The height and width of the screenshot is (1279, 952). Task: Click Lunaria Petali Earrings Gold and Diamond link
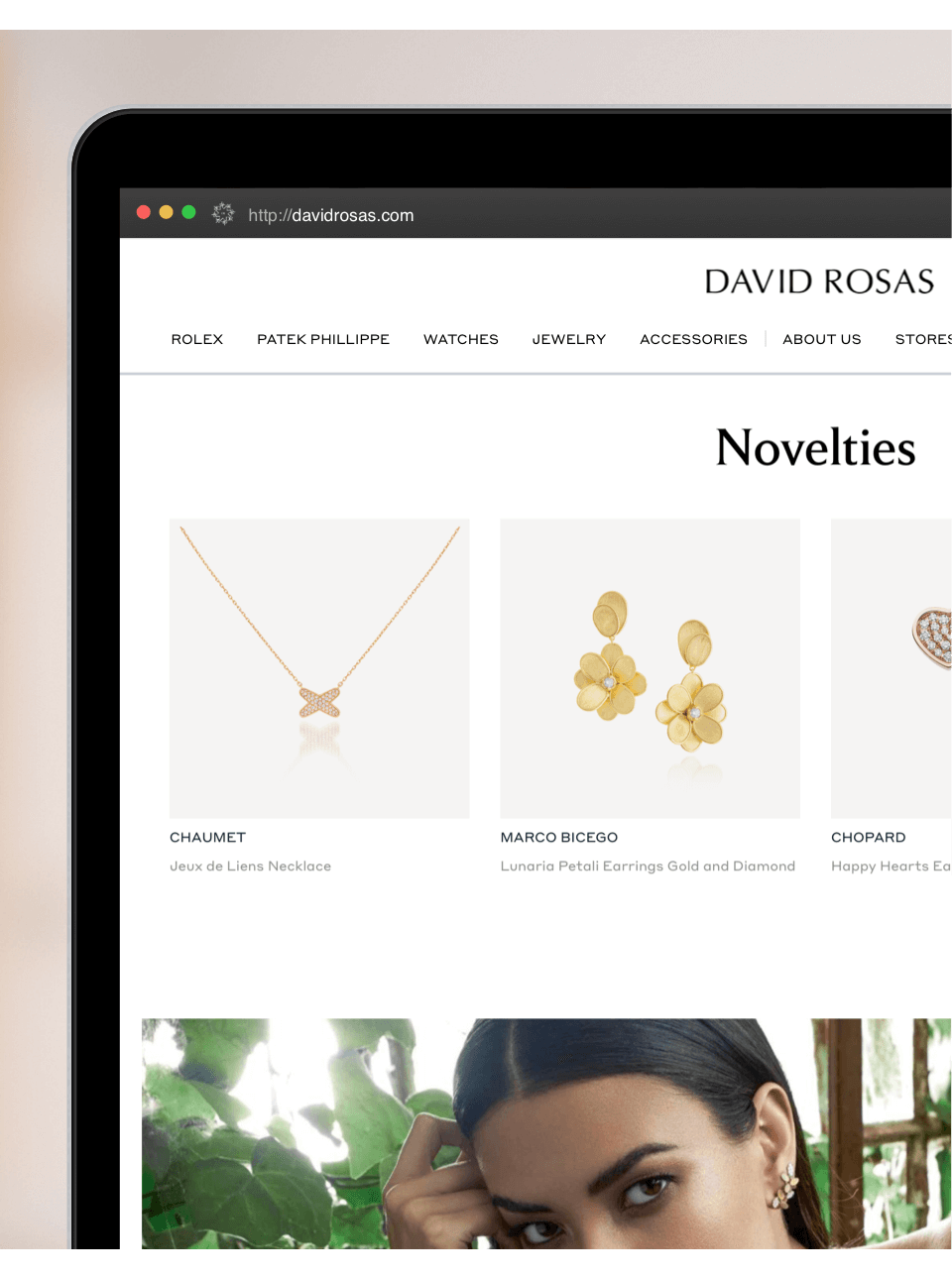648,866
